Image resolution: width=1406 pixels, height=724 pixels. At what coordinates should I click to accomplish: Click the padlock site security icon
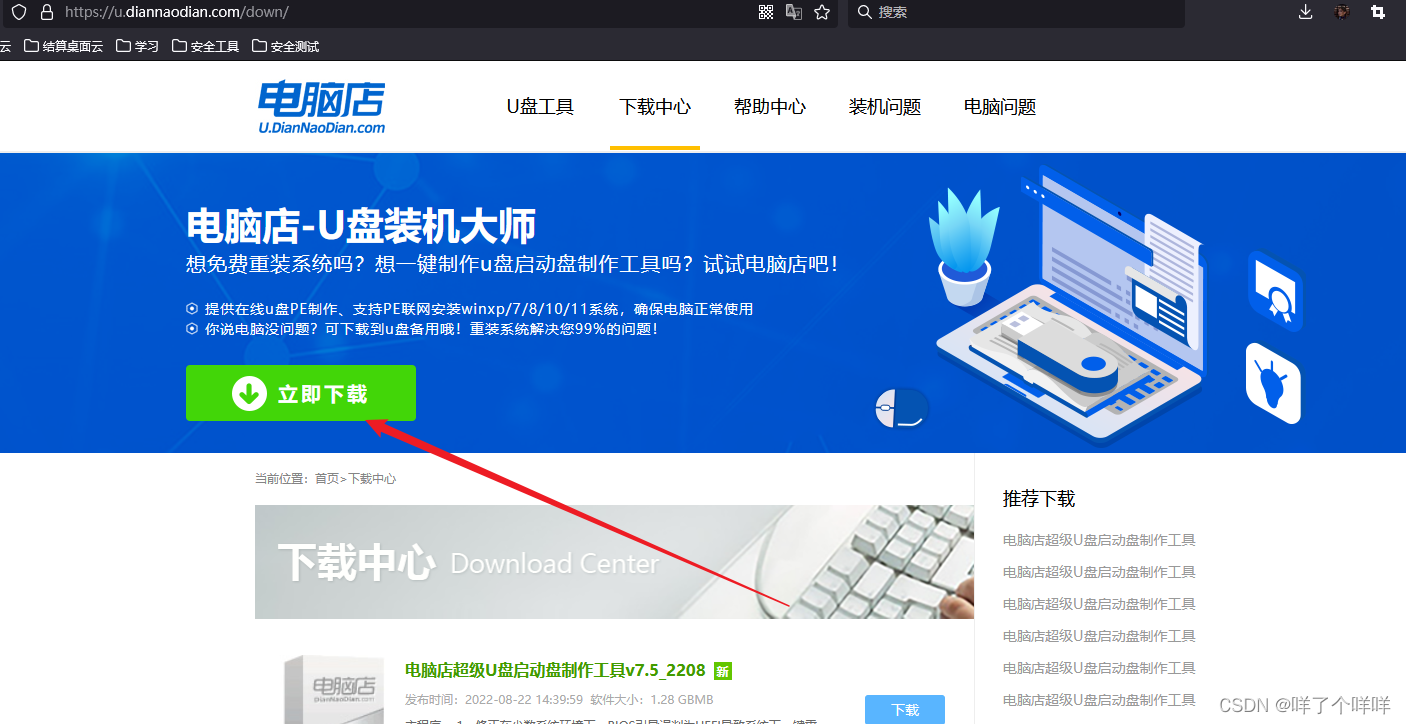(46, 12)
